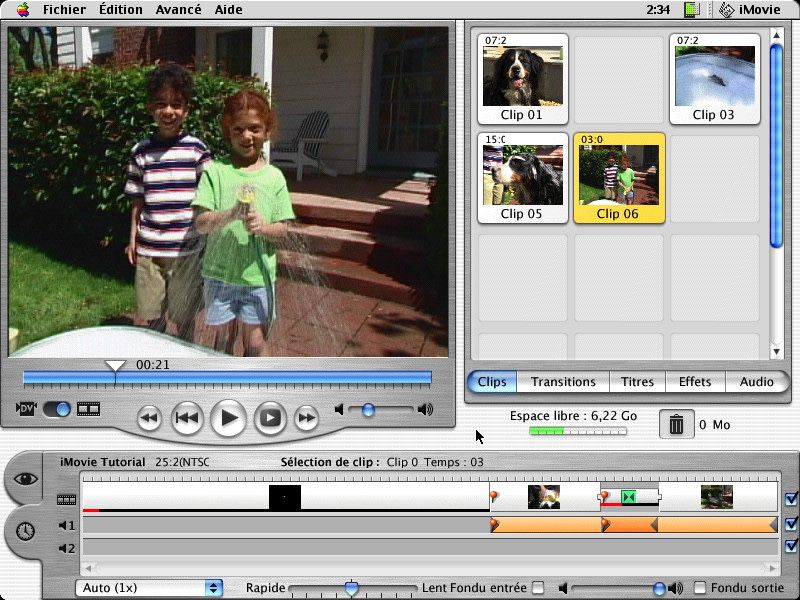The image size is (800, 600).
Task: Toggle the audio track 2 checkbox
Action: [791, 546]
